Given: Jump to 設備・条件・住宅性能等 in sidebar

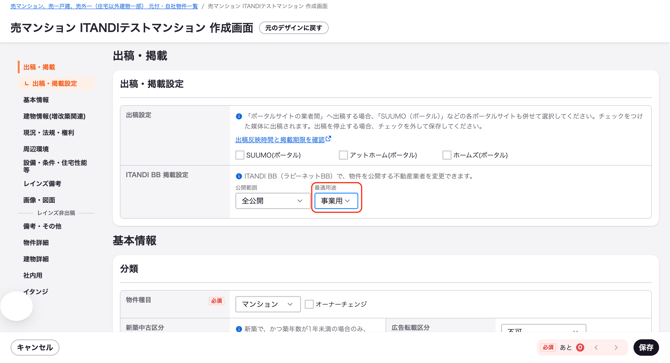Looking at the screenshot, I should 55,166.
